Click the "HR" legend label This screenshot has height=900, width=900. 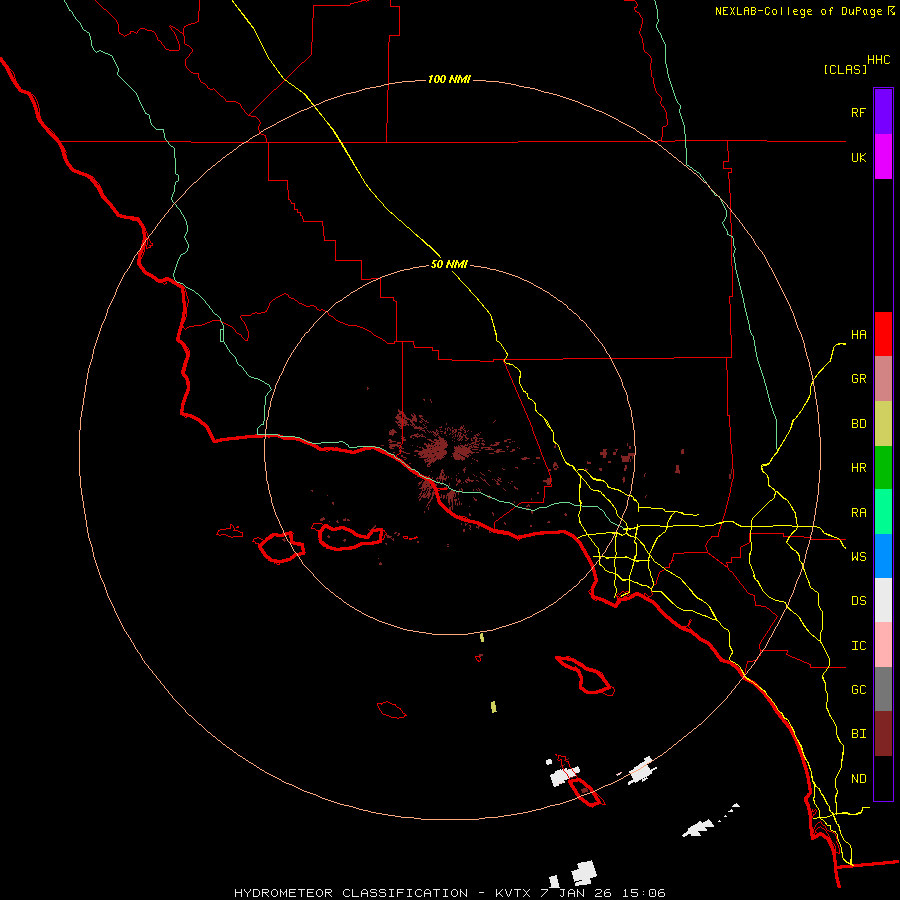point(858,467)
